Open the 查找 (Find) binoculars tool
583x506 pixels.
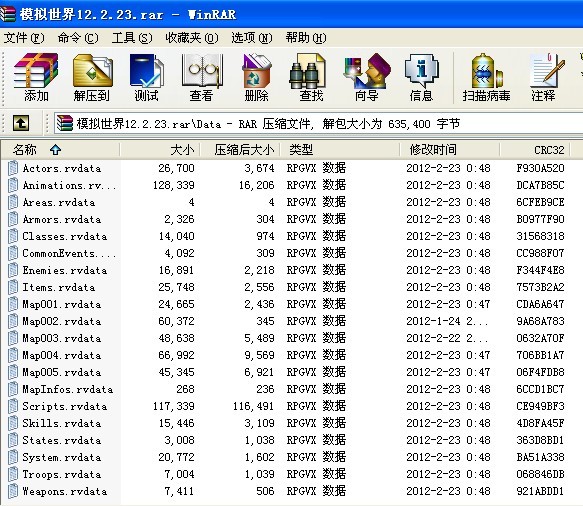pyautogui.click(x=312, y=77)
